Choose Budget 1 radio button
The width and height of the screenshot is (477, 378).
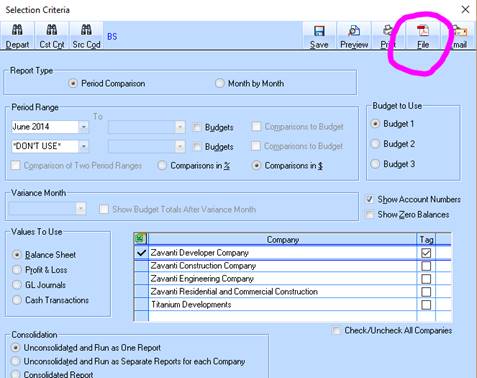click(x=375, y=124)
